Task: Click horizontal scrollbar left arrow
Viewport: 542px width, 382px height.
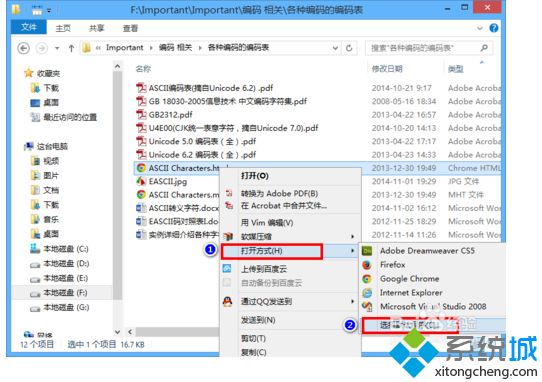Action: [130, 332]
